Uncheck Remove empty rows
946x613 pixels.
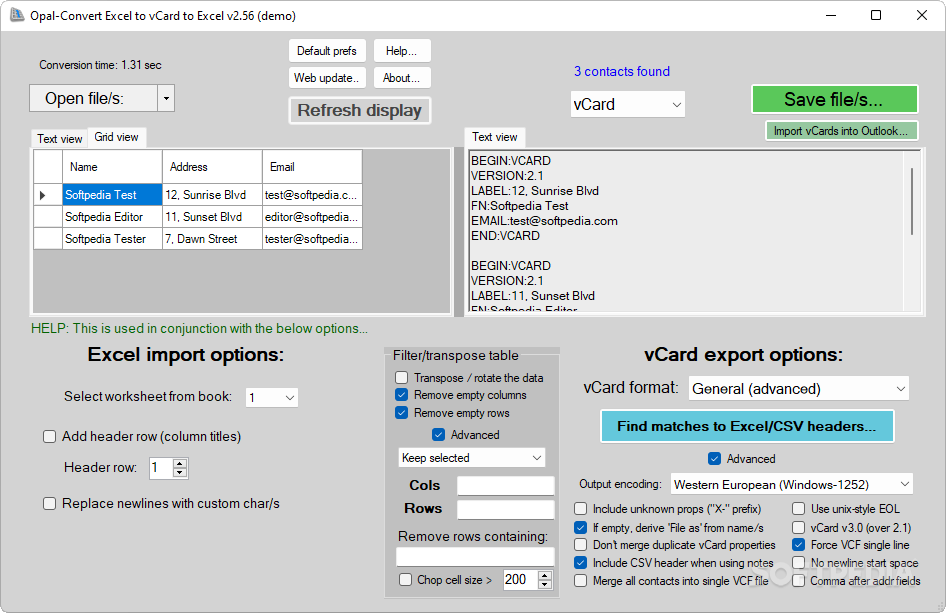pos(401,413)
